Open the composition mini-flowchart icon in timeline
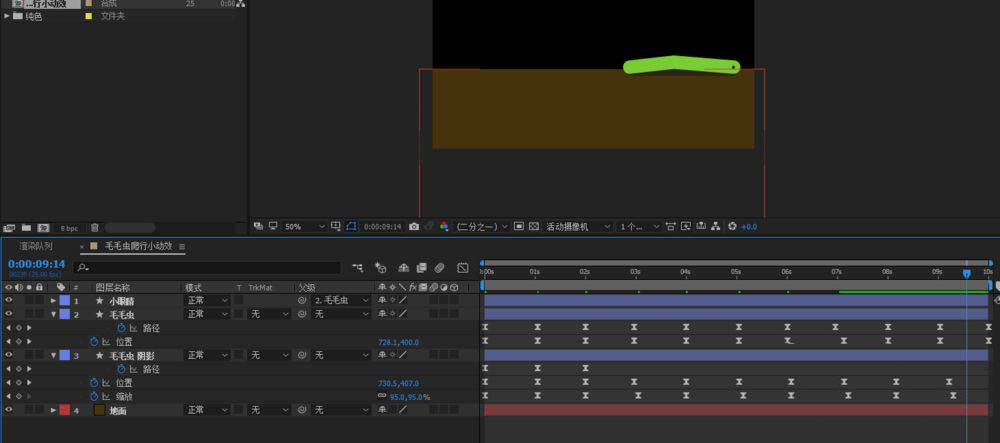The height and width of the screenshot is (443, 1000). [x=357, y=268]
